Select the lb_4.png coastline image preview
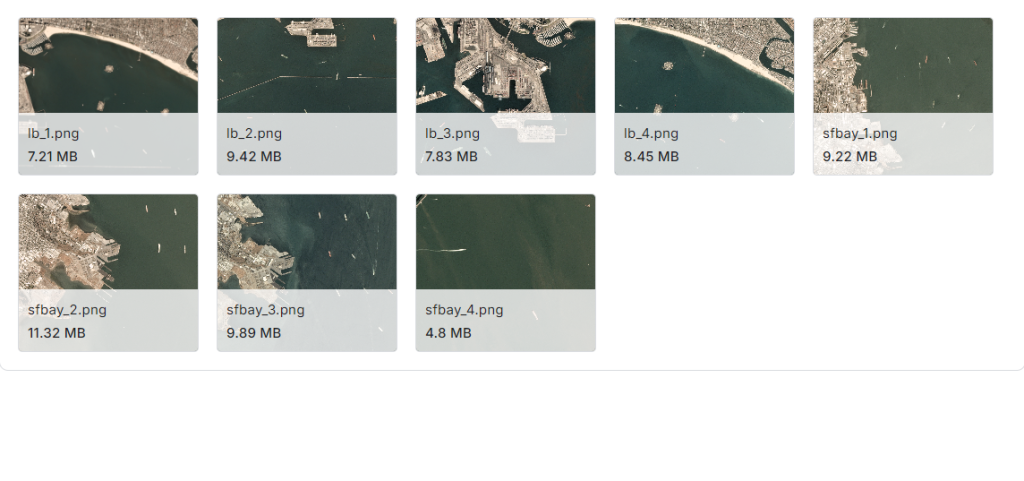This screenshot has width=1024, height=481. 704,65
